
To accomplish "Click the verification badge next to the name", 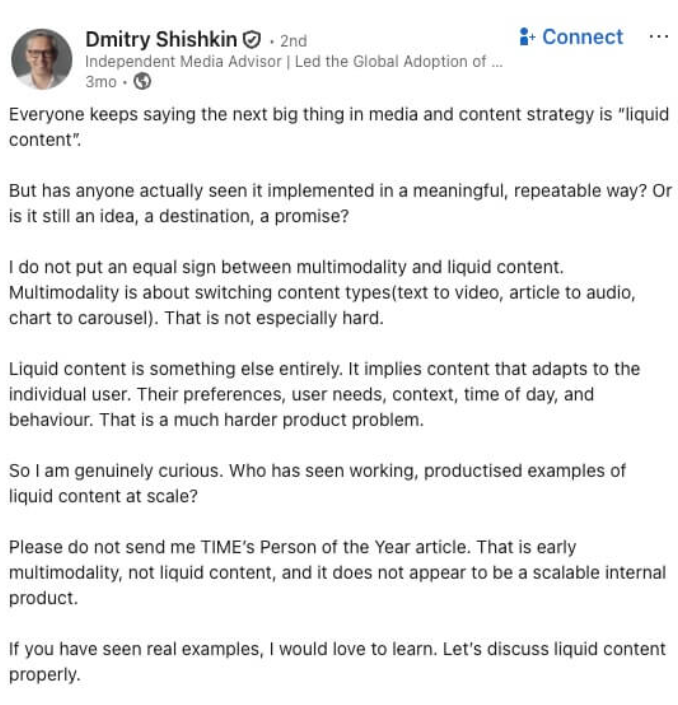I will 252,40.
